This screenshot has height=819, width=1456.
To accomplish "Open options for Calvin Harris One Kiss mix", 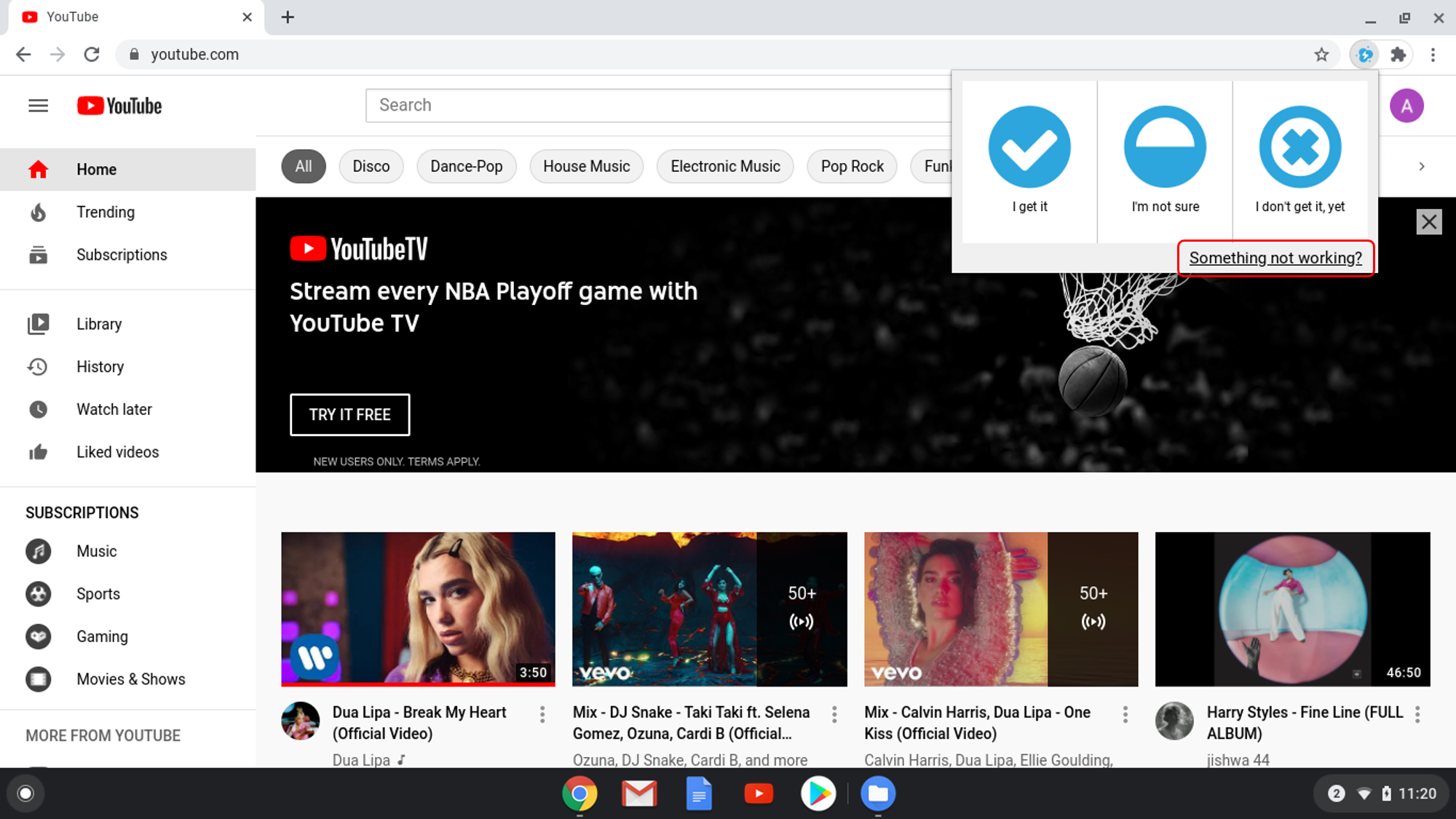I will click(1125, 714).
